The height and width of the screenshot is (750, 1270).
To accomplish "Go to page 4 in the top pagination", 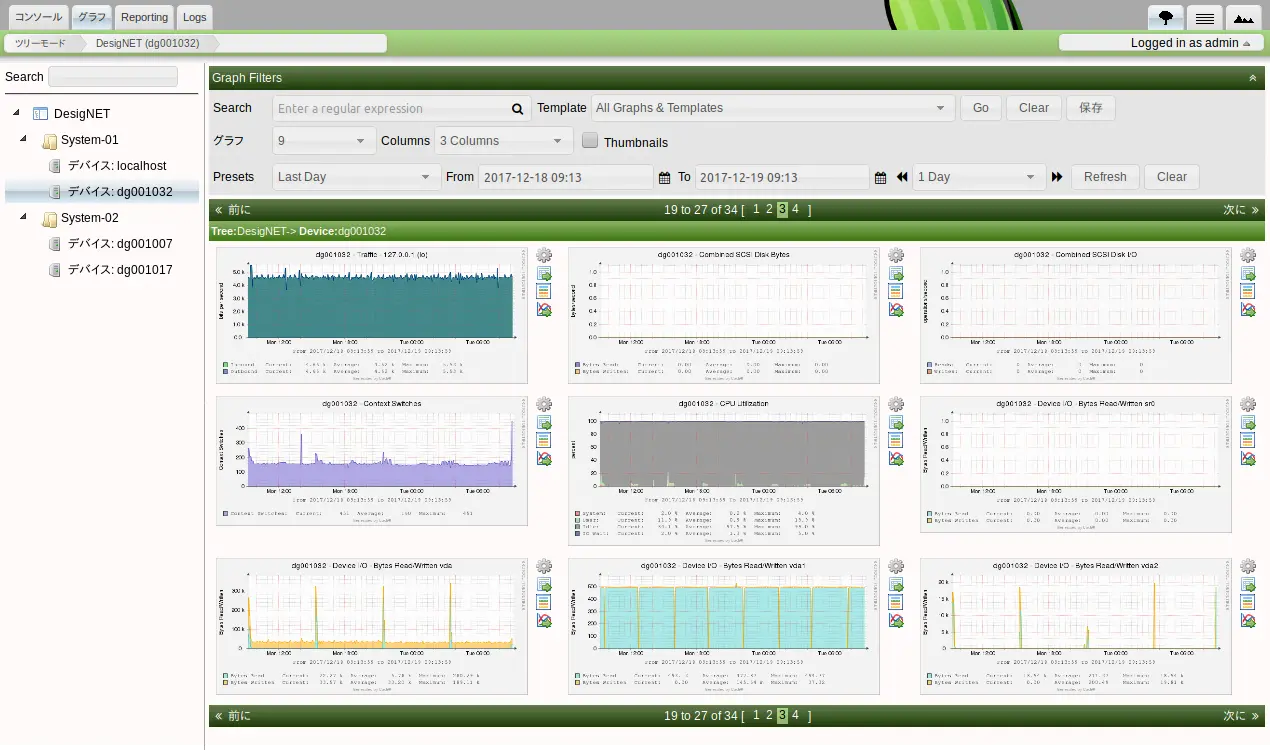I will pos(796,209).
